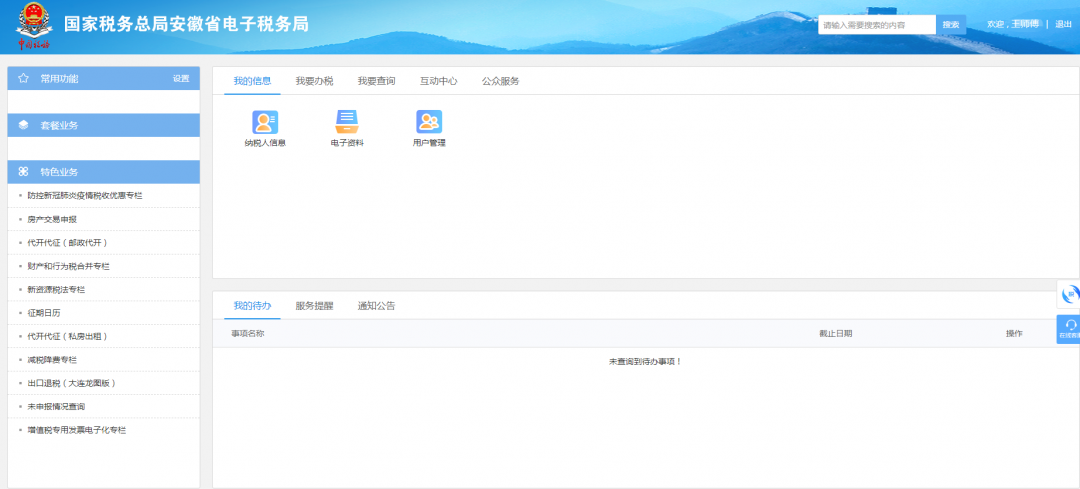1080x489 pixels.
Task: Select the 我的待办 tab
Action: click(252, 306)
